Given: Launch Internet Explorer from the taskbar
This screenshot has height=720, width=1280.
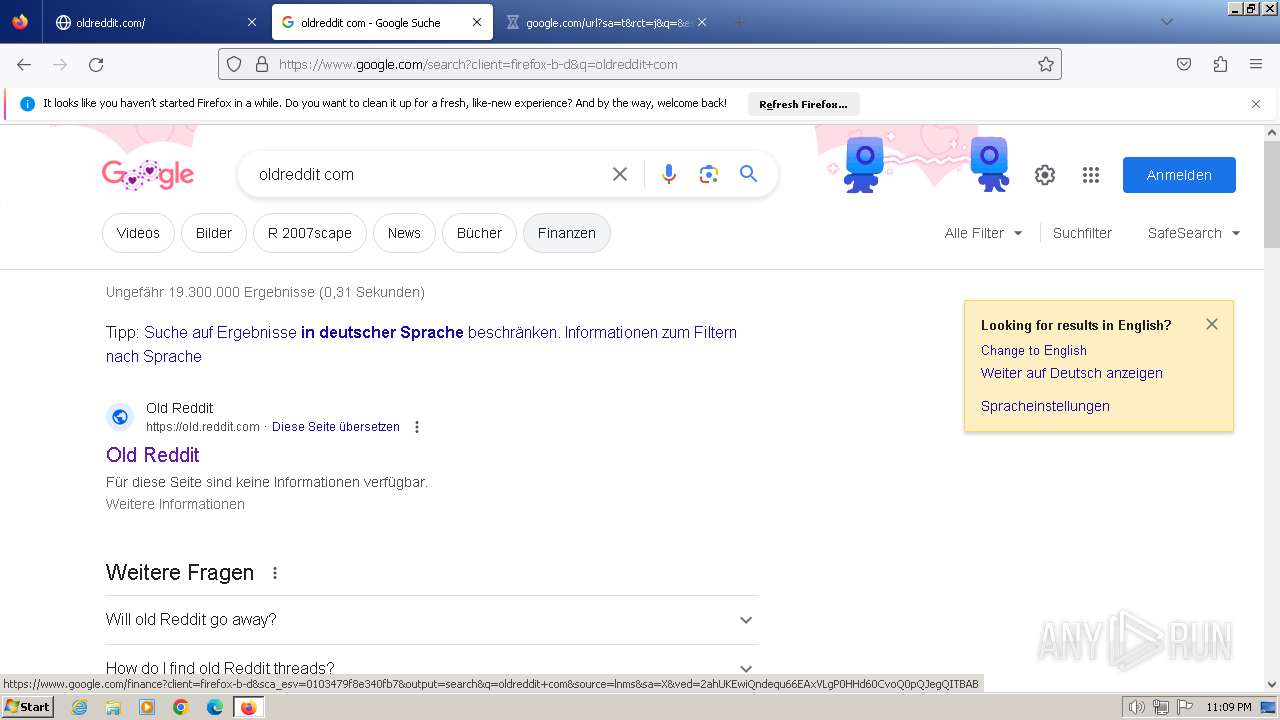Looking at the screenshot, I should coord(79,707).
